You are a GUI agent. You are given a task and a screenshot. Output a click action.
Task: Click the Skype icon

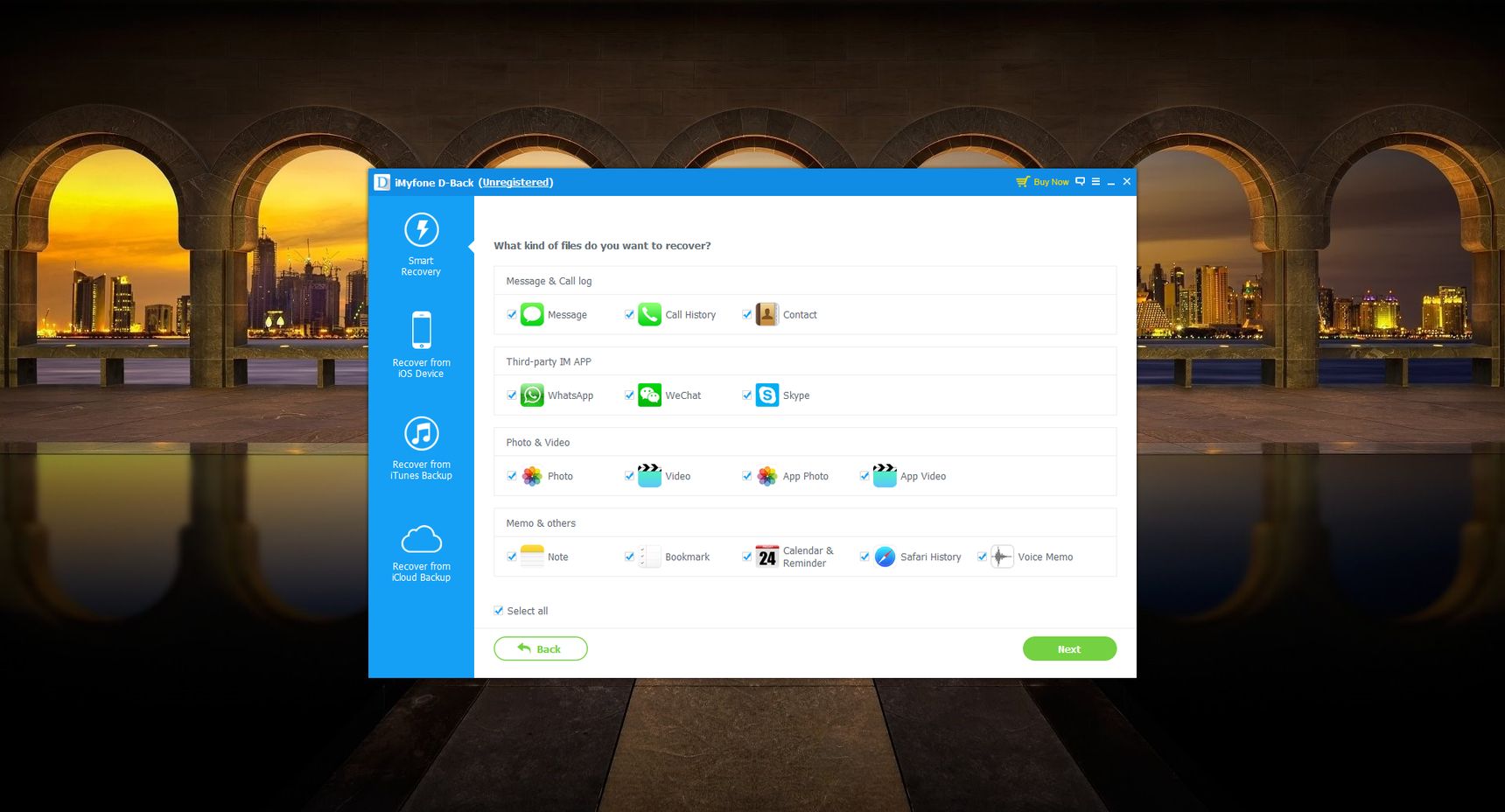767,395
